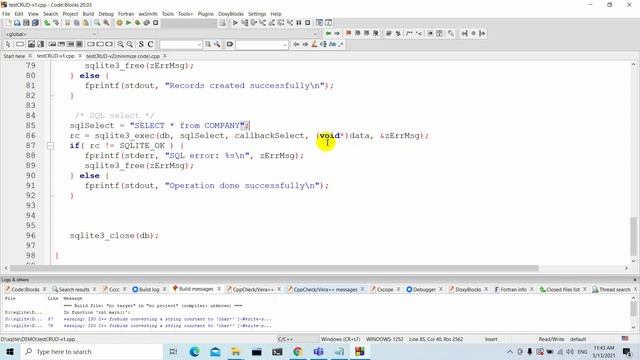Image resolution: width=640 pixels, height=360 pixels.
Task: Open the Plugins menu
Action: [x=206, y=14]
